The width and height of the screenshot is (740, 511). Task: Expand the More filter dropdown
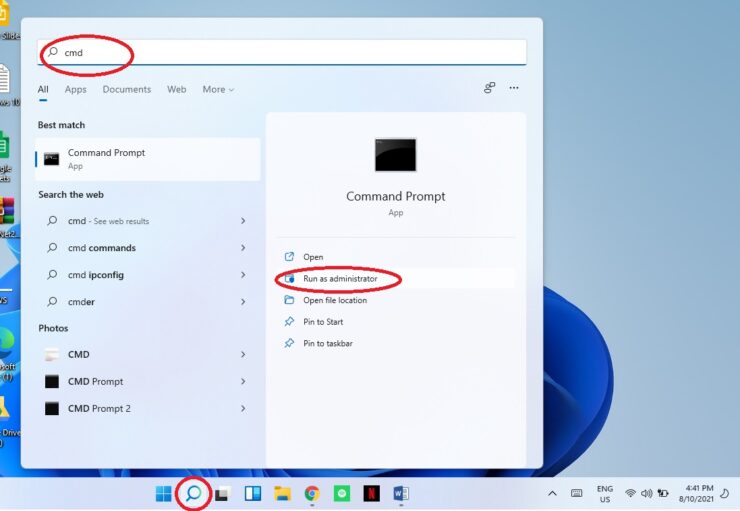click(218, 89)
